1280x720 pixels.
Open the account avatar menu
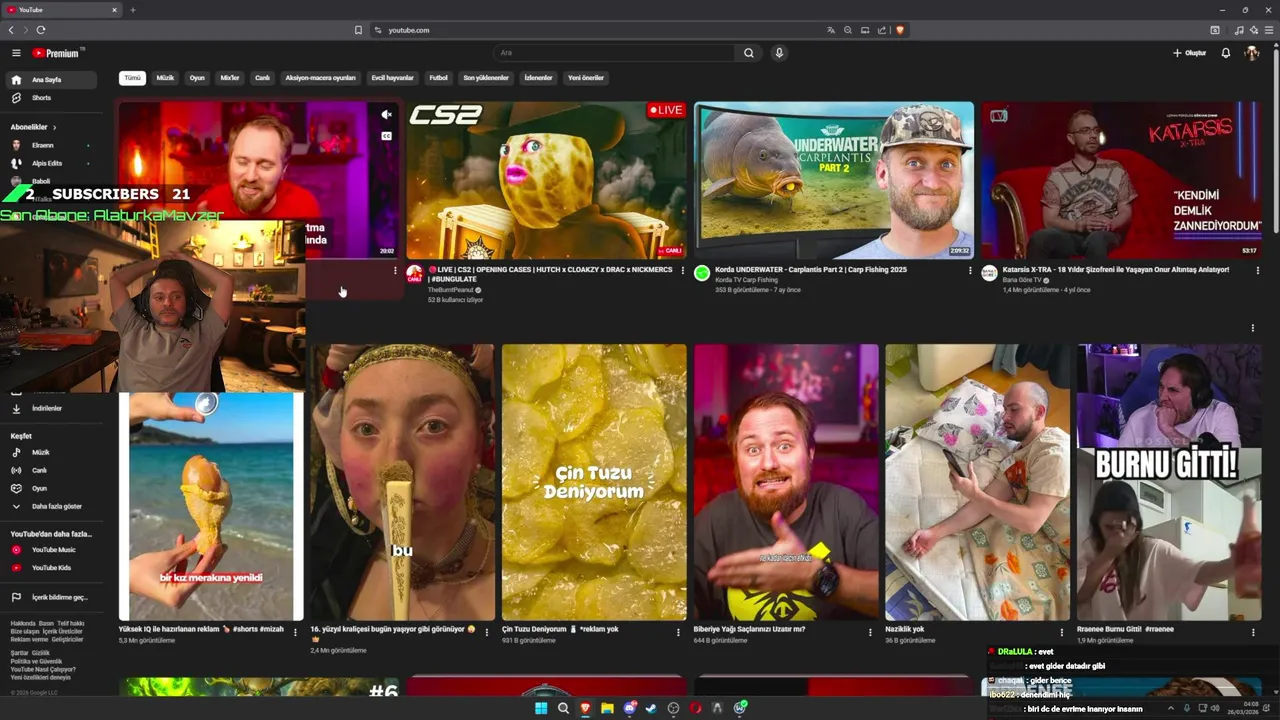pos(1251,53)
